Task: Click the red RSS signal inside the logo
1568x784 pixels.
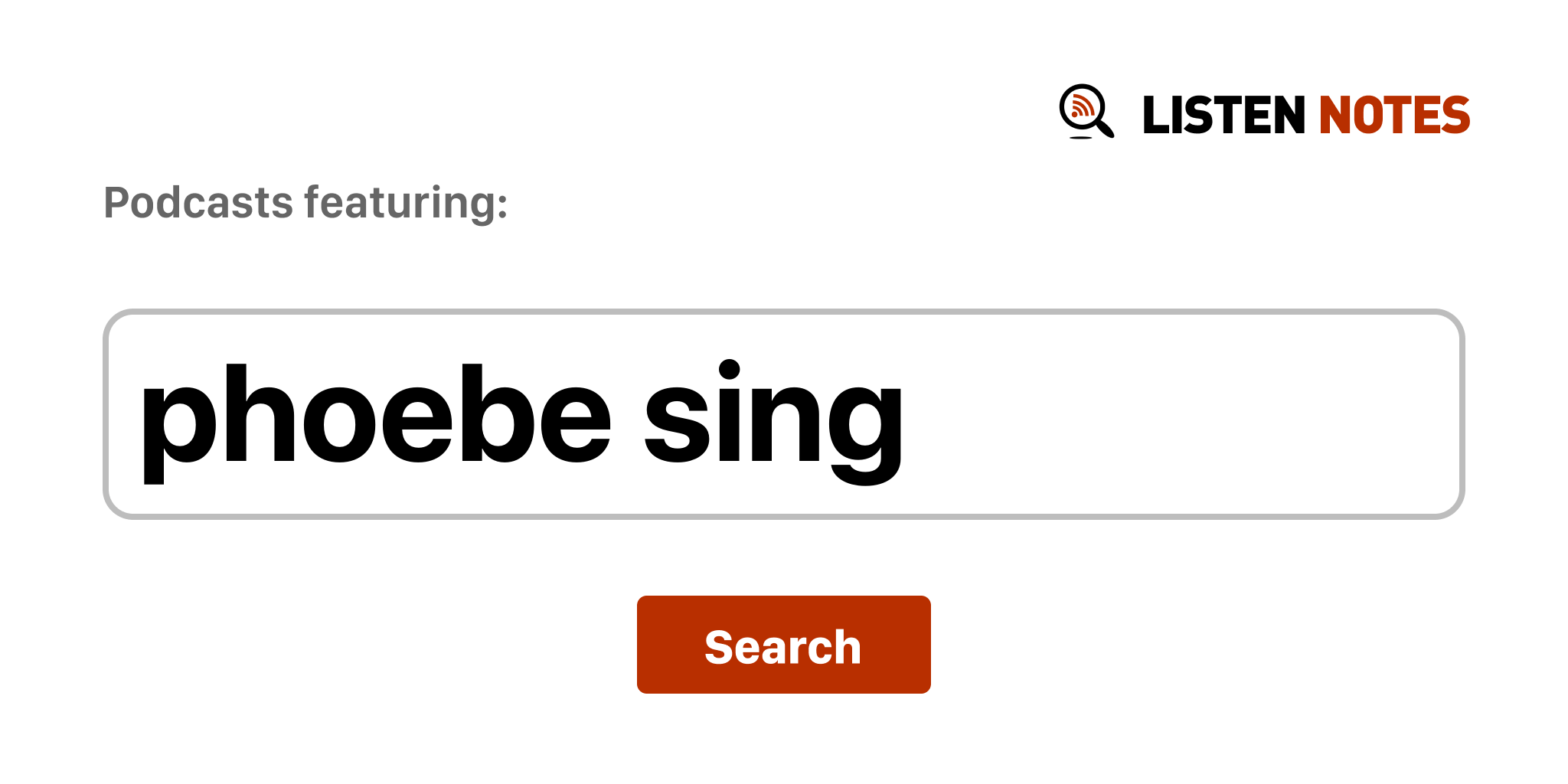Action: [1081, 106]
